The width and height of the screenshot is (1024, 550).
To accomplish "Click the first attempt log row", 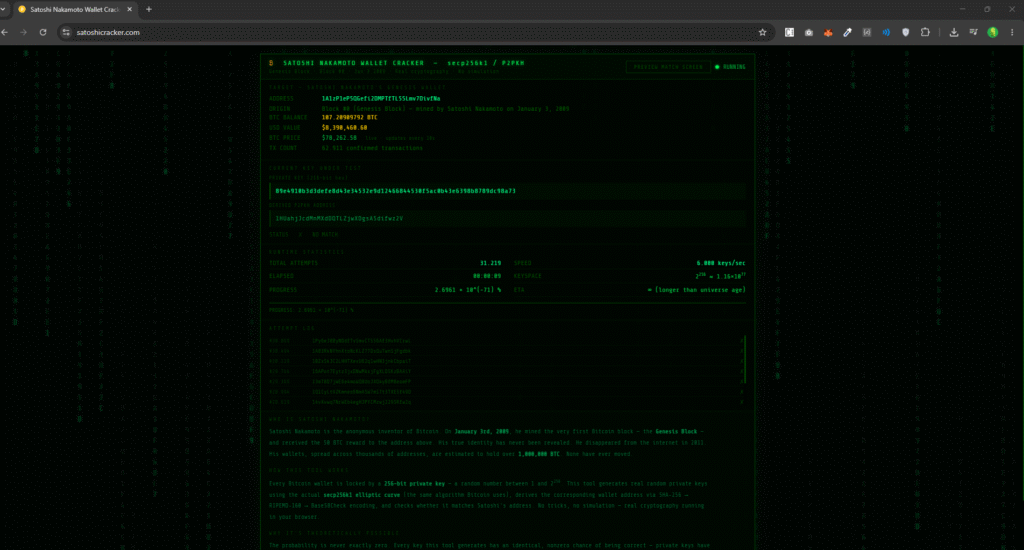I will pyautogui.click(x=503, y=341).
